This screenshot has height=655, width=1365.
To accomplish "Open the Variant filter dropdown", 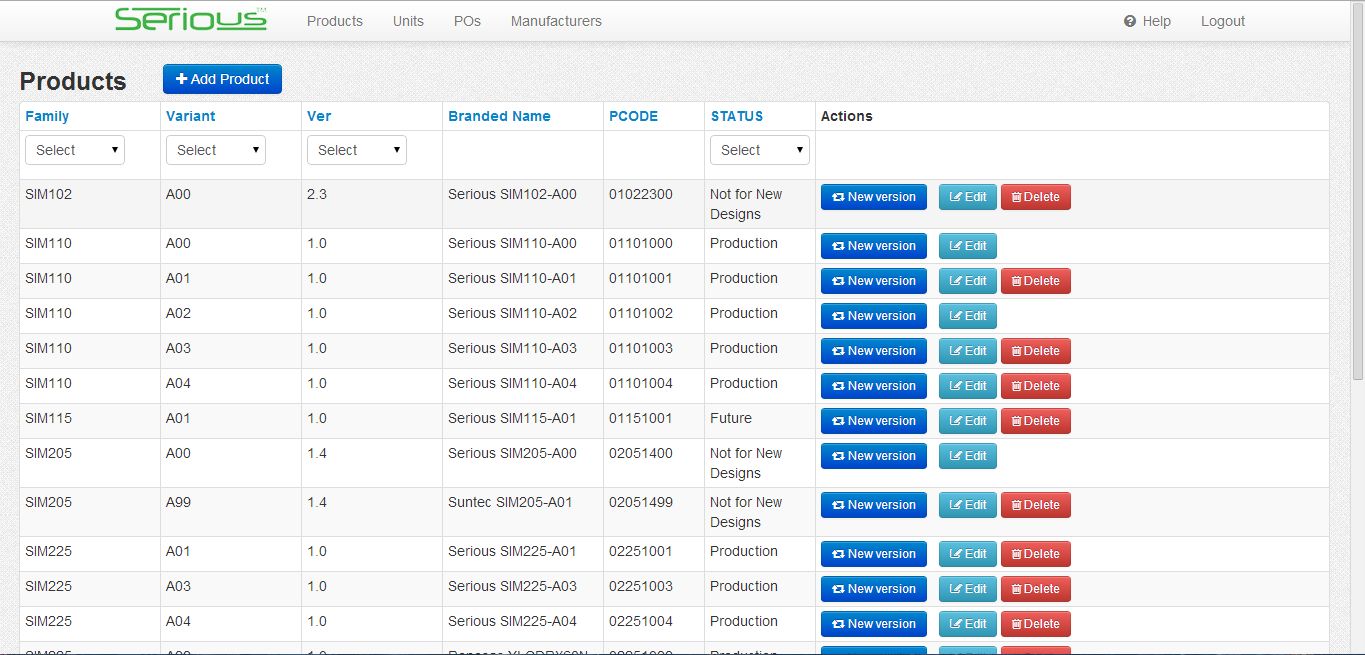I will tap(216, 150).
